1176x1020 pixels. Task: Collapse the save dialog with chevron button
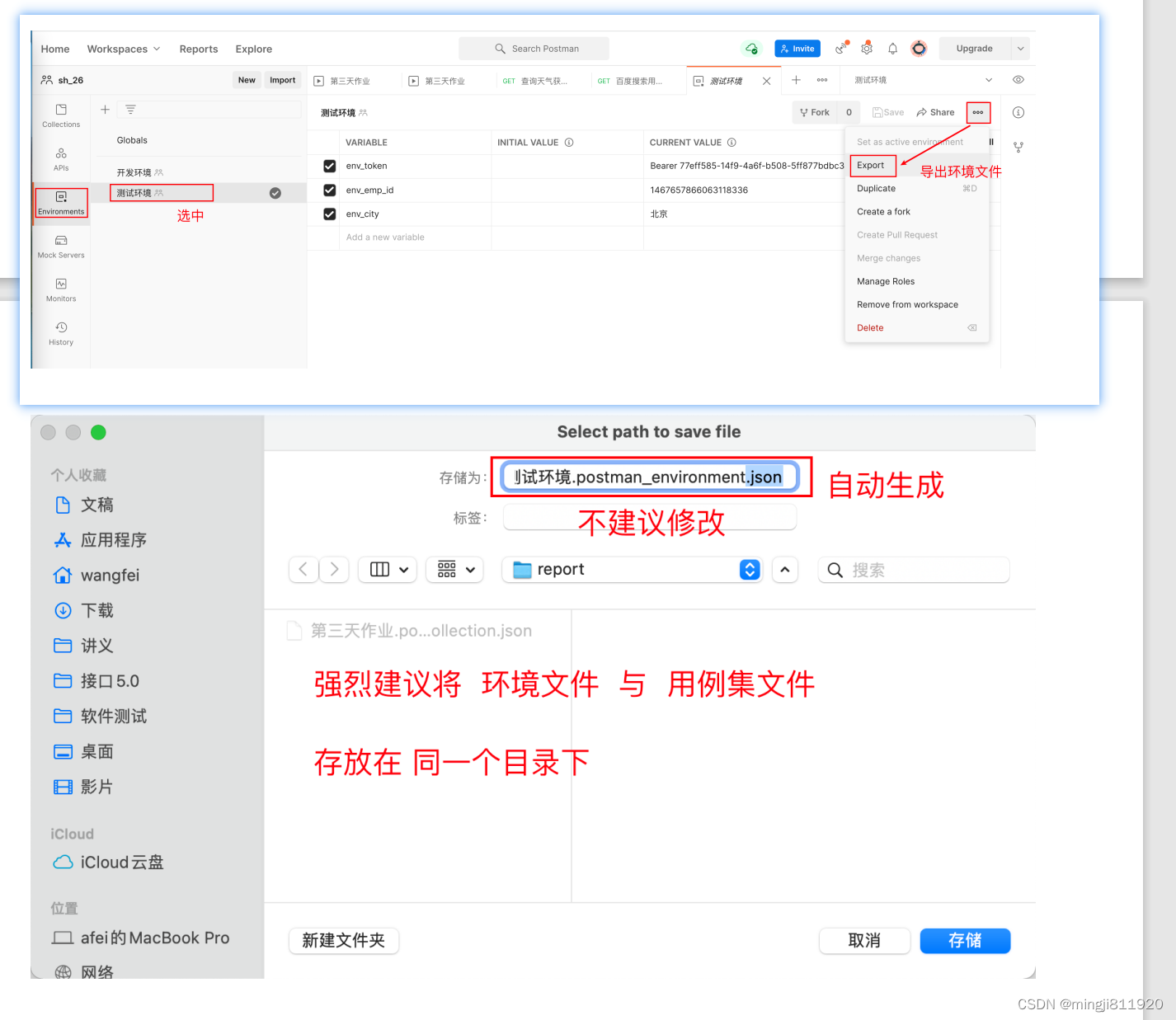tap(785, 570)
